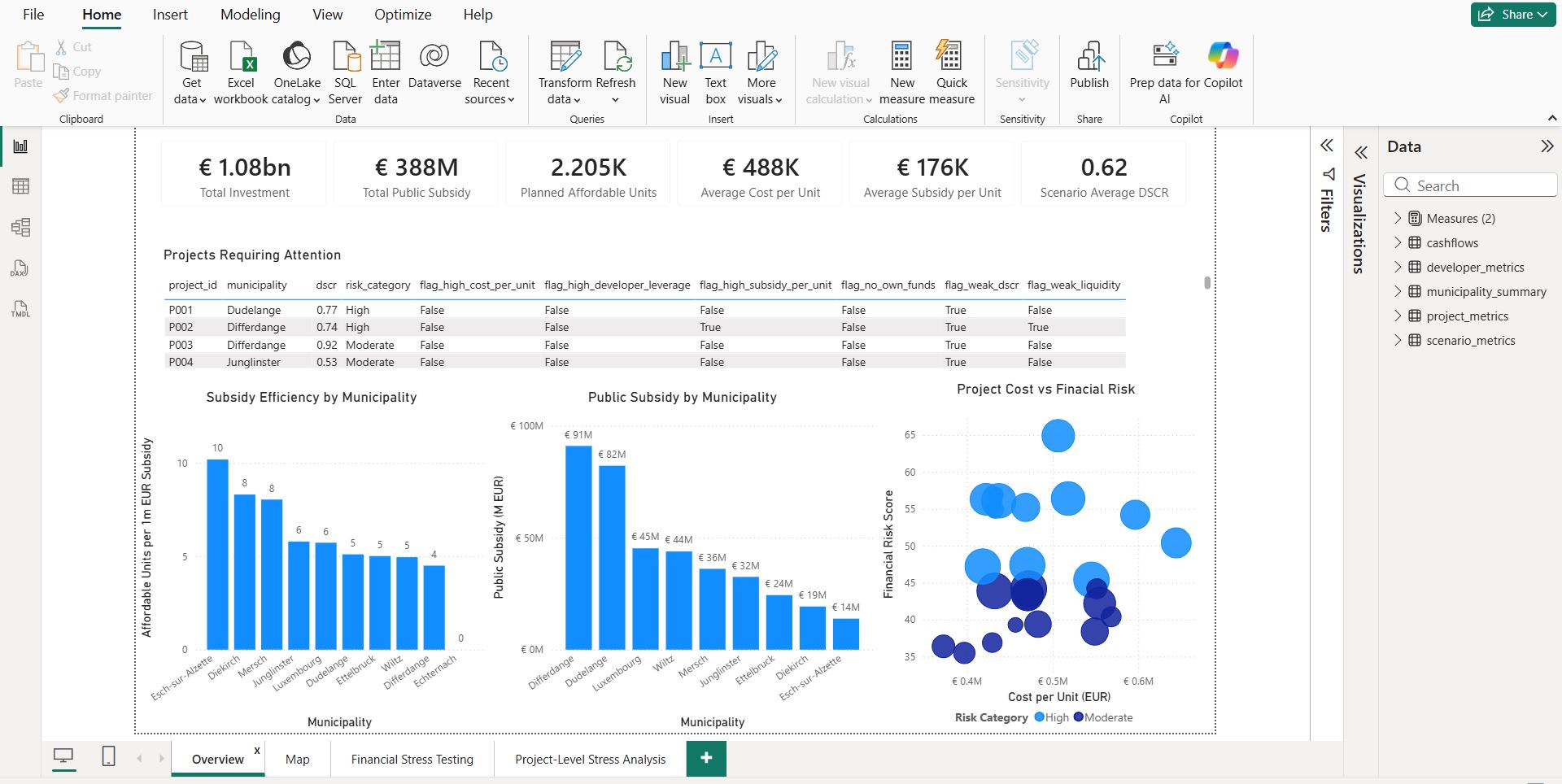
Task: Open the Get data icon
Action: pos(194,57)
